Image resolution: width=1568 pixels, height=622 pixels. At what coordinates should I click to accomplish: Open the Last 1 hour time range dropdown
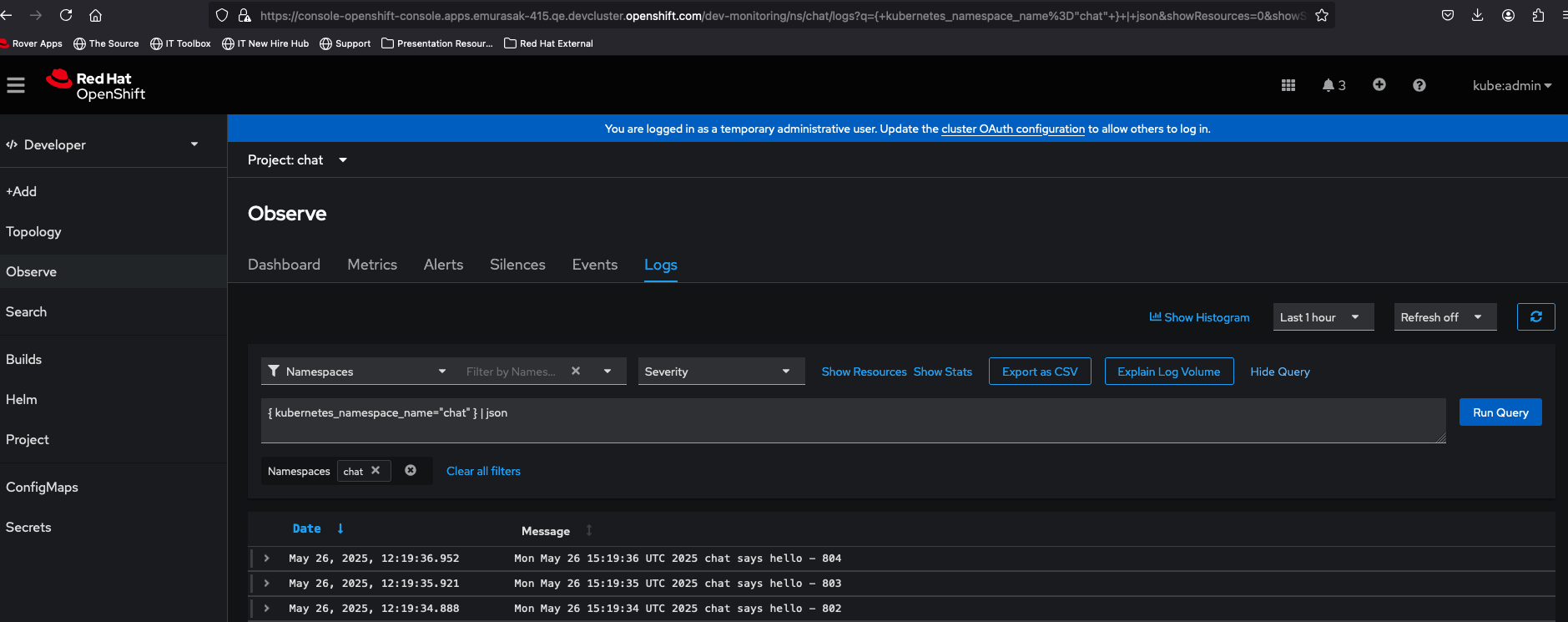pos(1322,317)
